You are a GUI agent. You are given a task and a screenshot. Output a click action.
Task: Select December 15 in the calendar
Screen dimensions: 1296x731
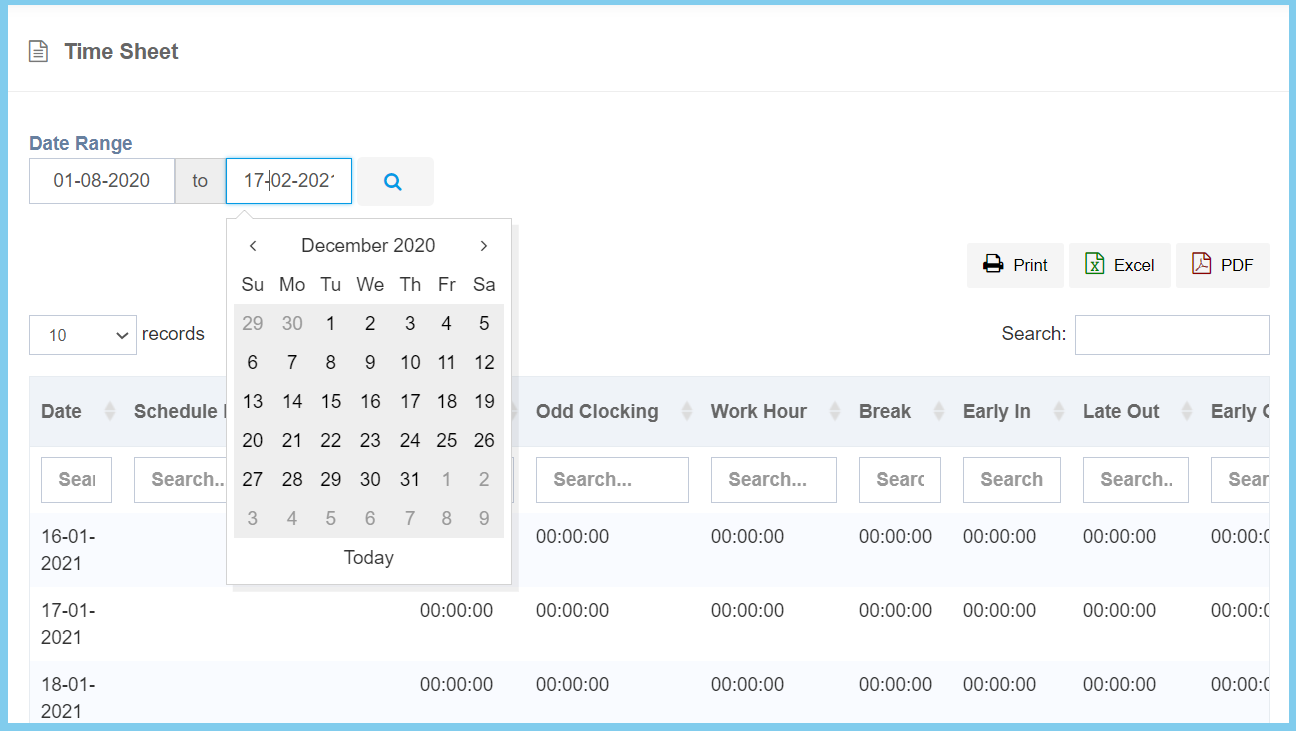331,402
